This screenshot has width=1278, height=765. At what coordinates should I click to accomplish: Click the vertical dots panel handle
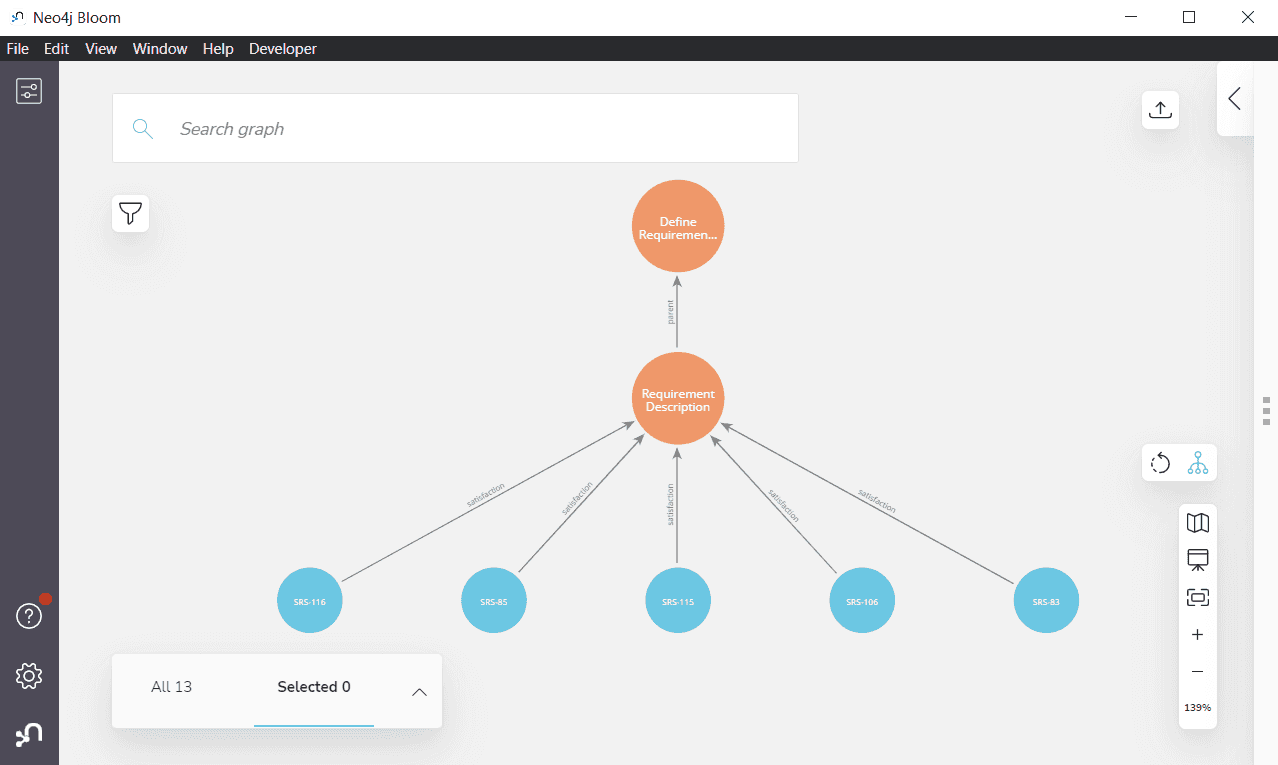click(1266, 411)
